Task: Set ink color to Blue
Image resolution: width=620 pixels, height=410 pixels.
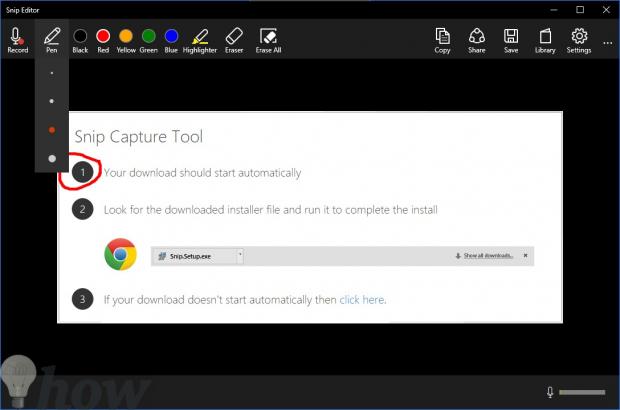Action: pyautogui.click(x=172, y=36)
